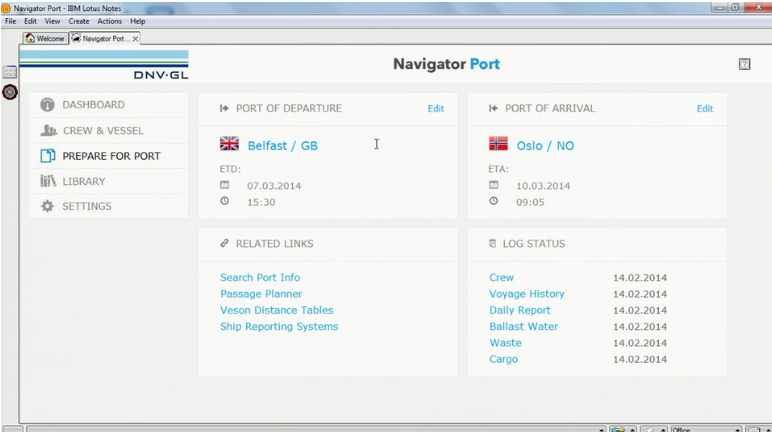Click the Library books icon
This screenshot has width=772, height=432.
pos(48,181)
